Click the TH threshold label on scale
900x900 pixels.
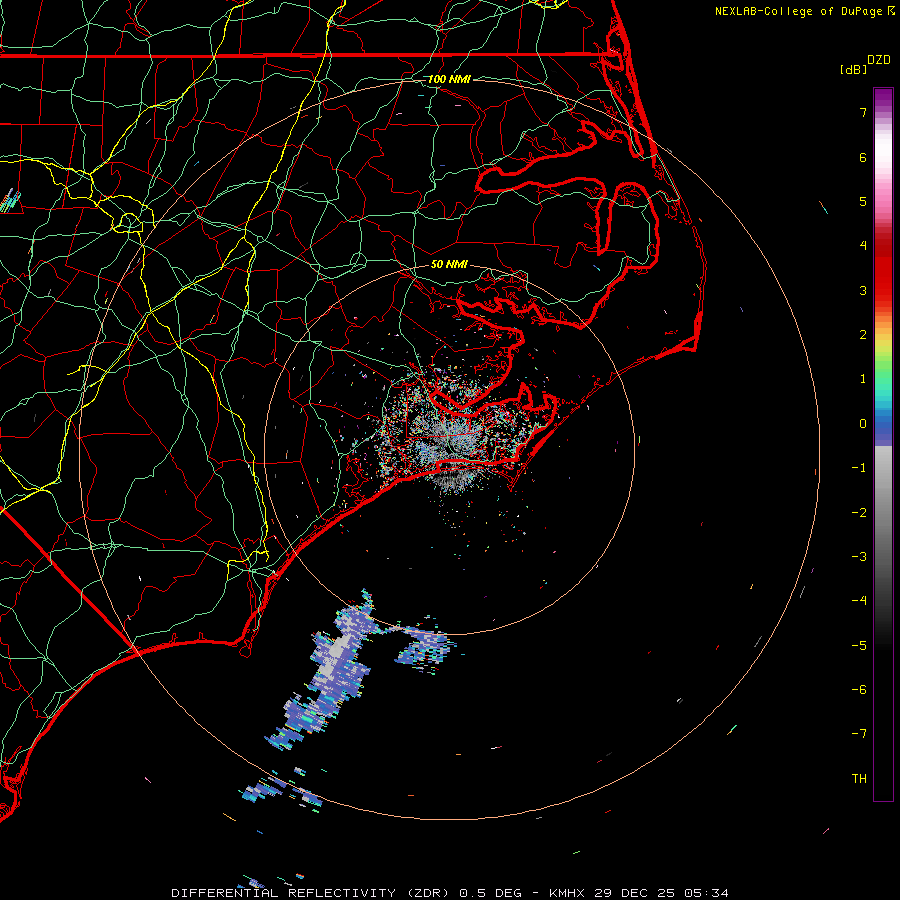(x=859, y=779)
